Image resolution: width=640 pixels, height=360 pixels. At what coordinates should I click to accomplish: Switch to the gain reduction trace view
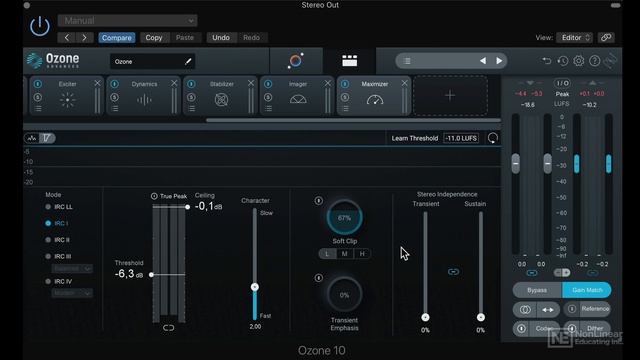[x=47, y=138]
